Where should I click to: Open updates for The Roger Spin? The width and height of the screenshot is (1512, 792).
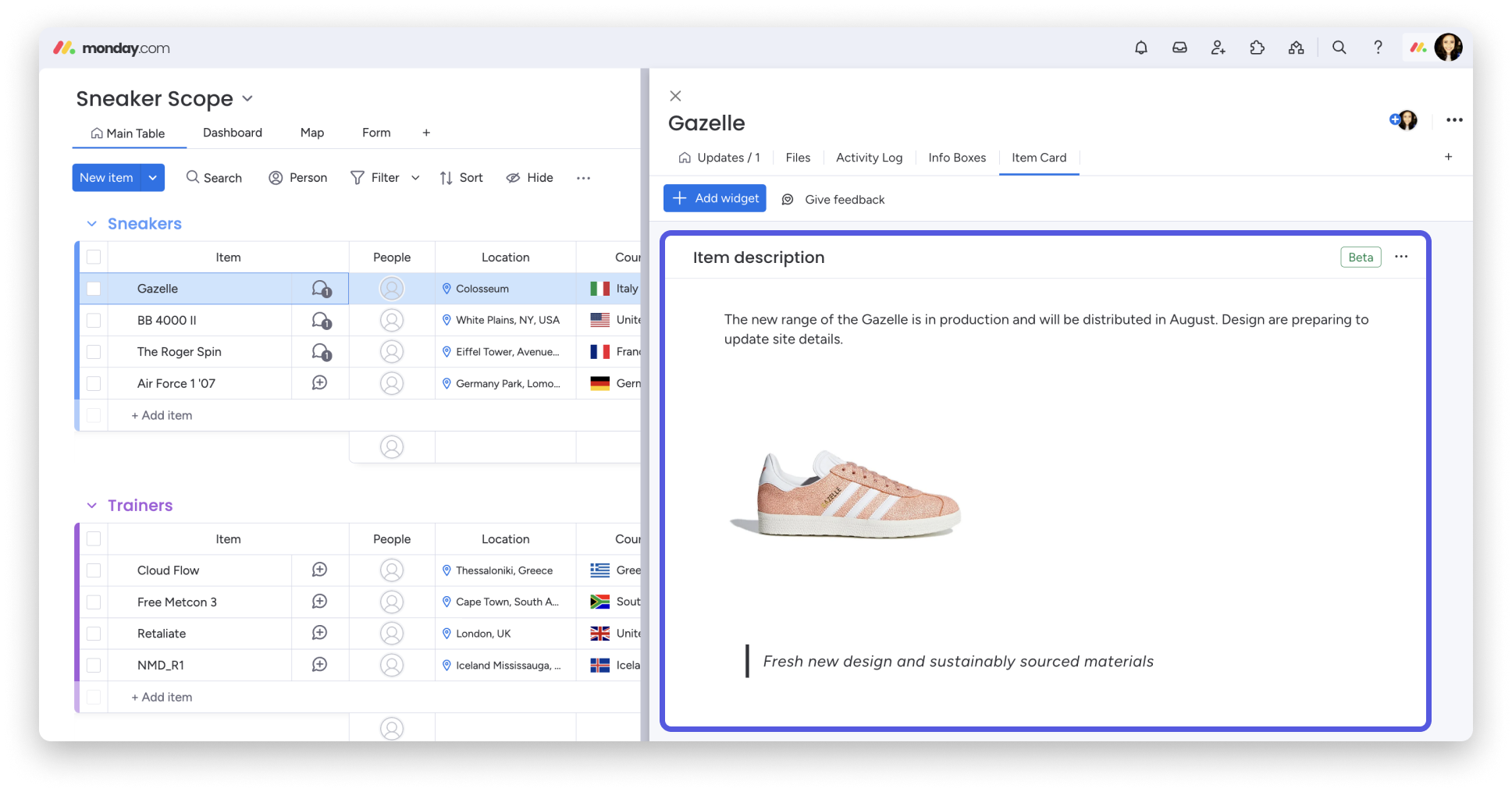[x=321, y=352]
